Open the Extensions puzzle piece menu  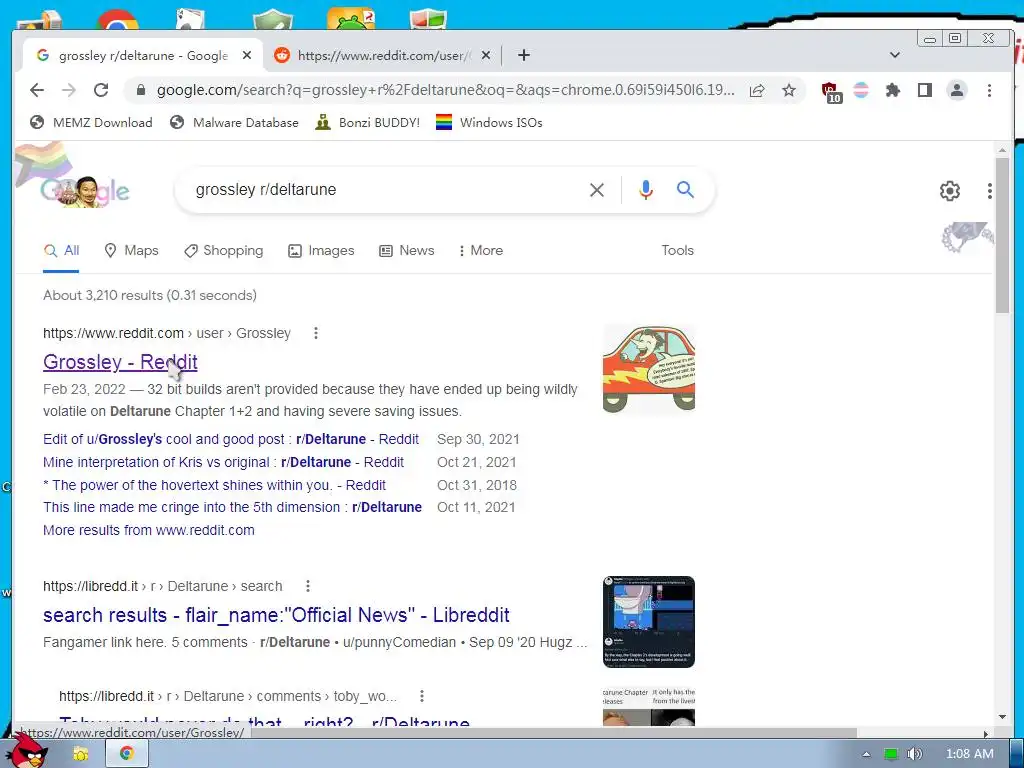point(892,90)
